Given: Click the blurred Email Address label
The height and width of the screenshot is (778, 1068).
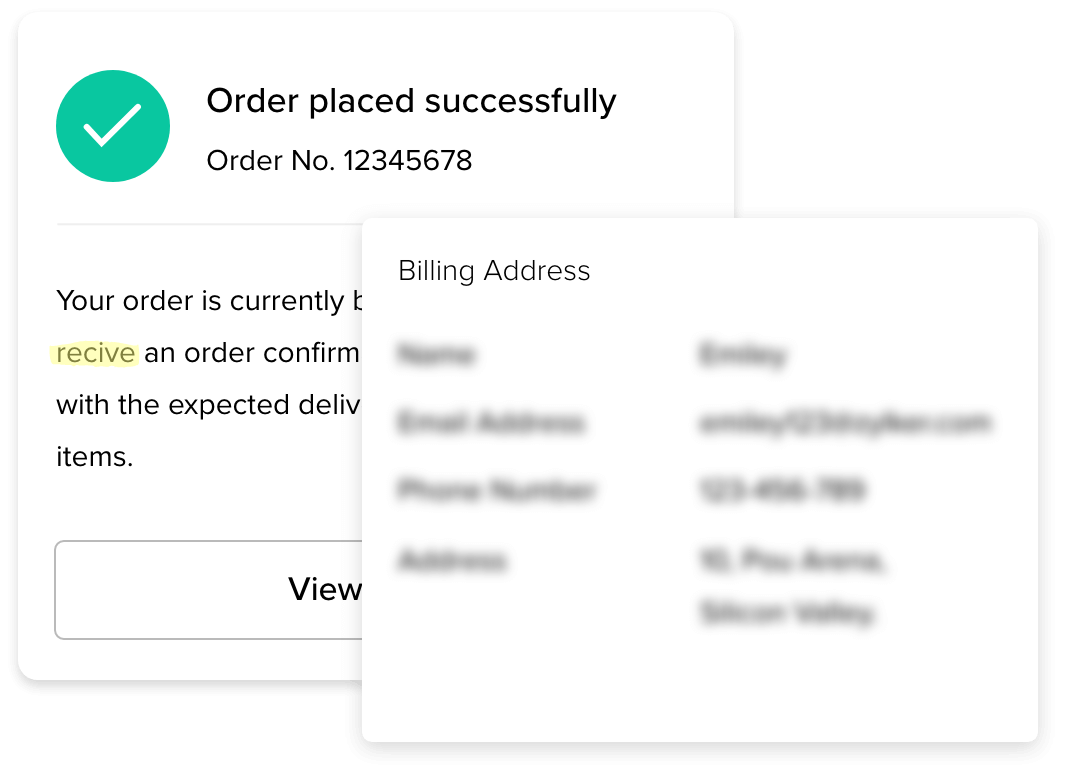Looking at the screenshot, I should click(490, 423).
